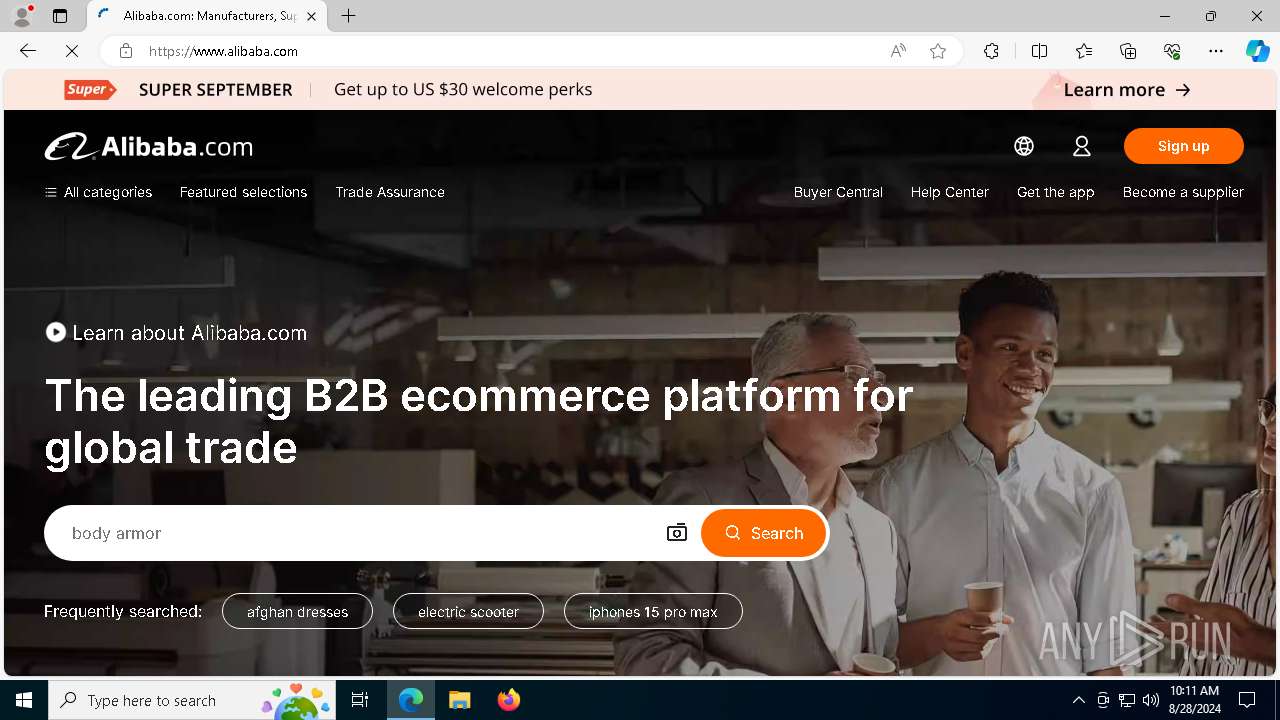The height and width of the screenshot is (720, 1280).
Task: Click the address bar URL
Action: [223, 51]
